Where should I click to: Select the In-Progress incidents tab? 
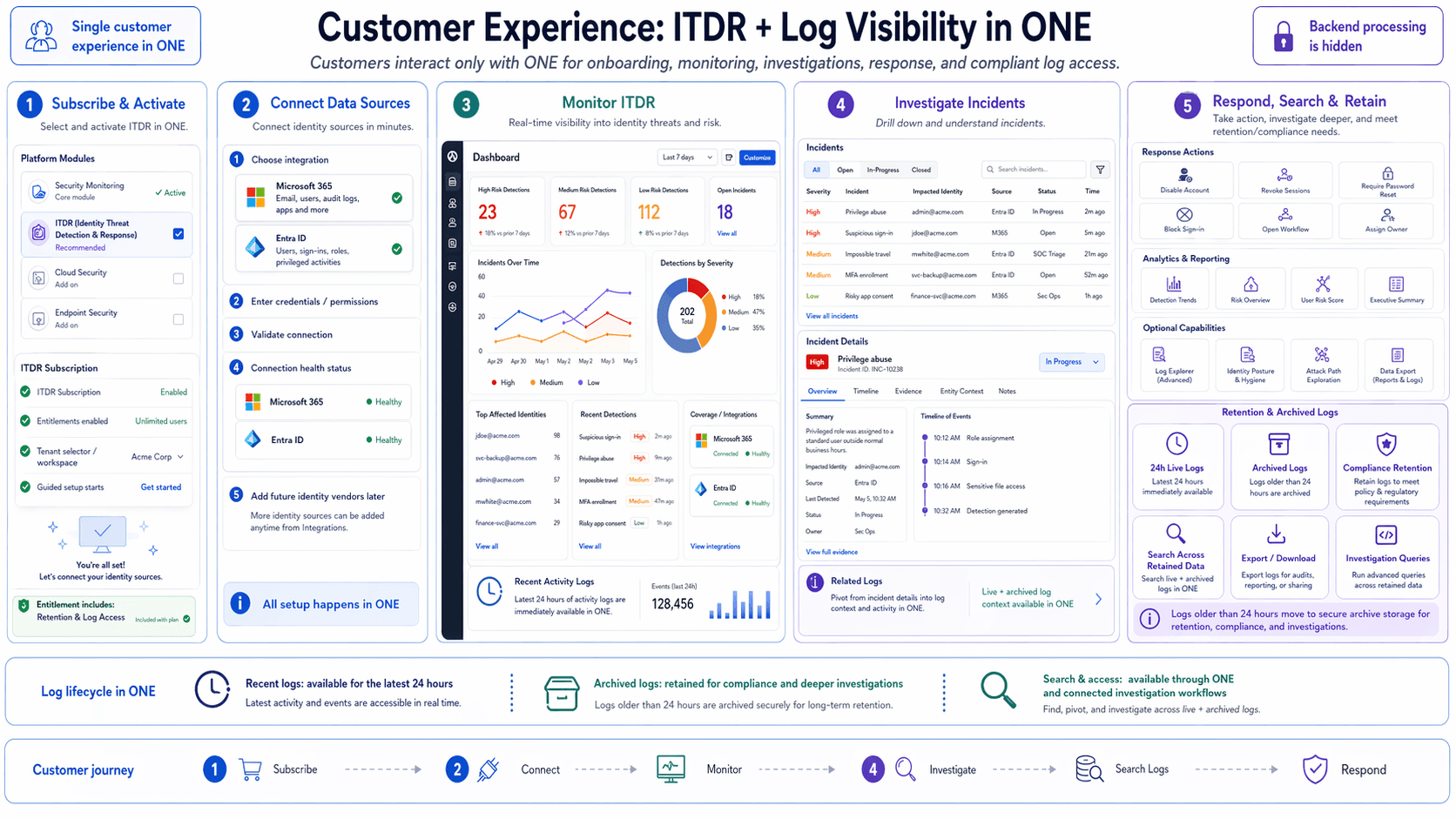coord(882,170)
